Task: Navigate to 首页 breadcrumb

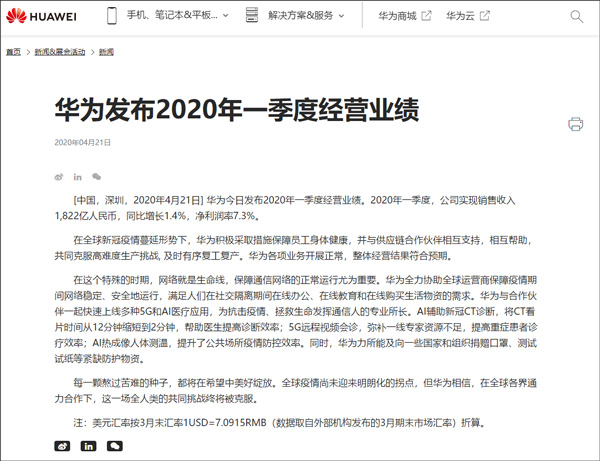Action: click(13, 52)
